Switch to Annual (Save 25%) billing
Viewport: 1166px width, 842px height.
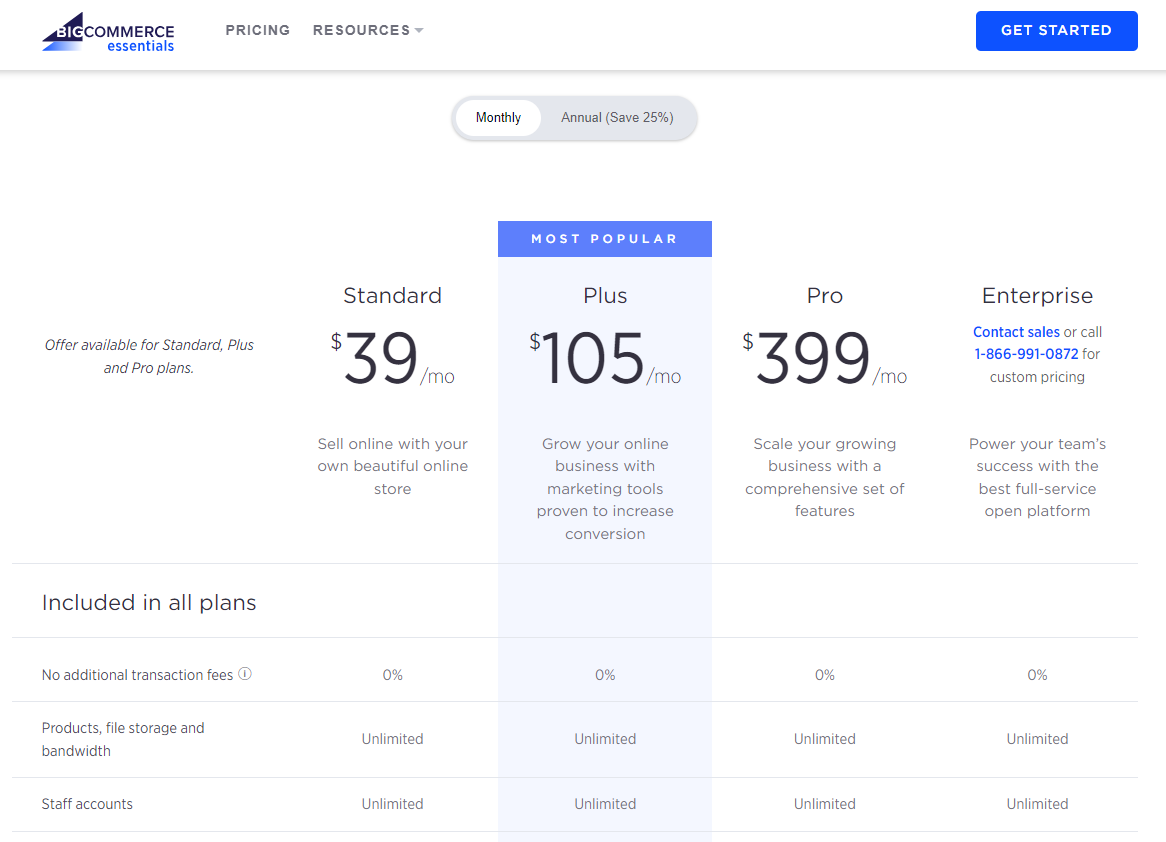(x=617, y=118)
